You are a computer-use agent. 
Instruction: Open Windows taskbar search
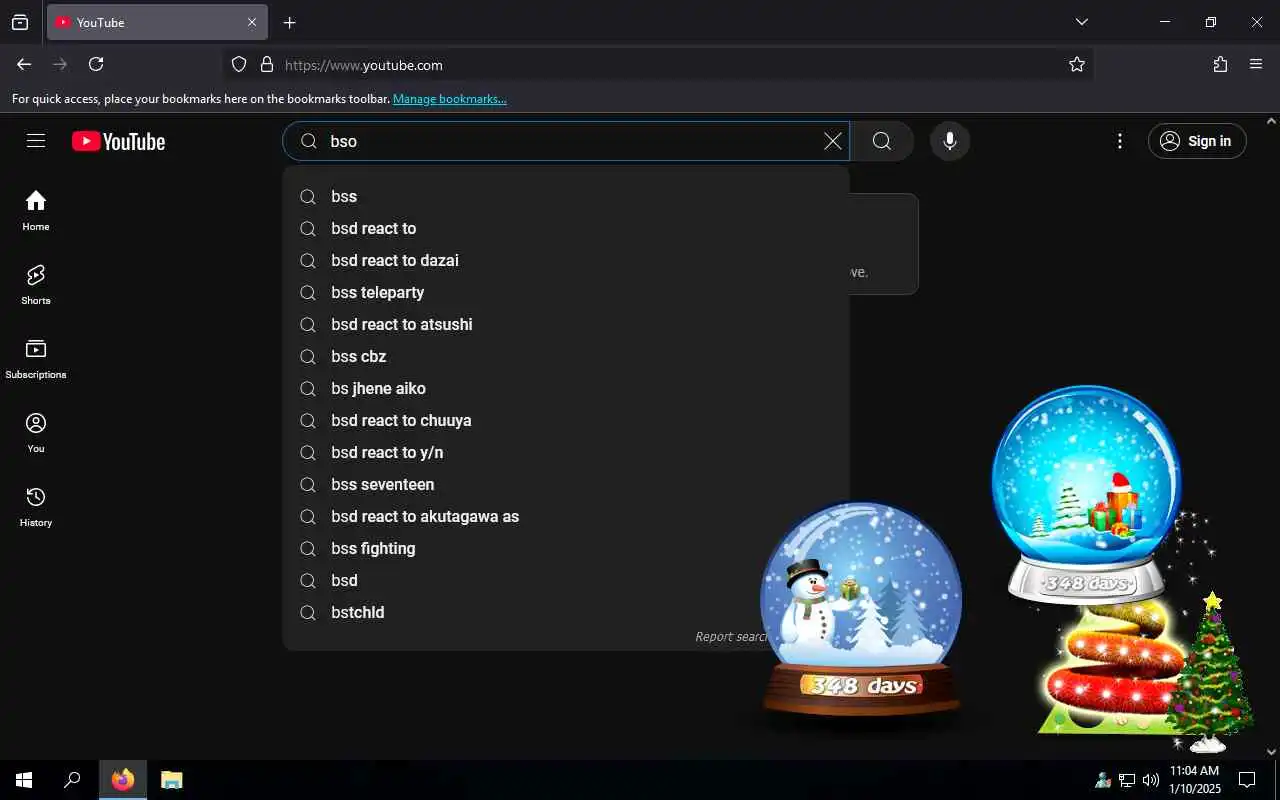tap(72, 780)
